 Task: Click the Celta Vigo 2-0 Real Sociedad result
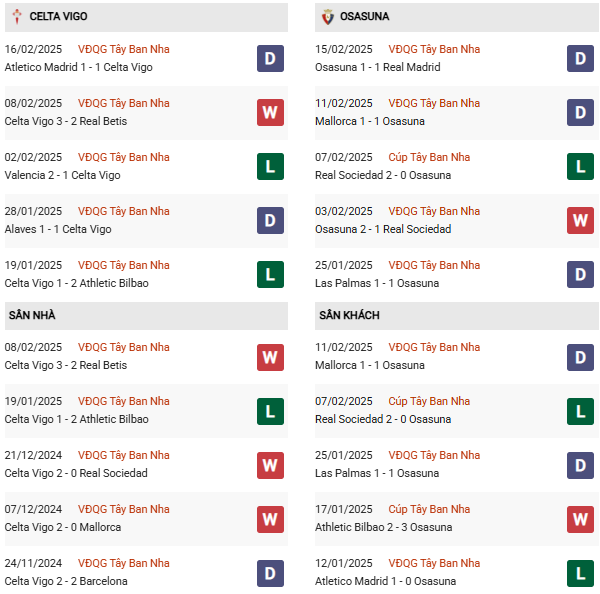click(x=76, y=473)
